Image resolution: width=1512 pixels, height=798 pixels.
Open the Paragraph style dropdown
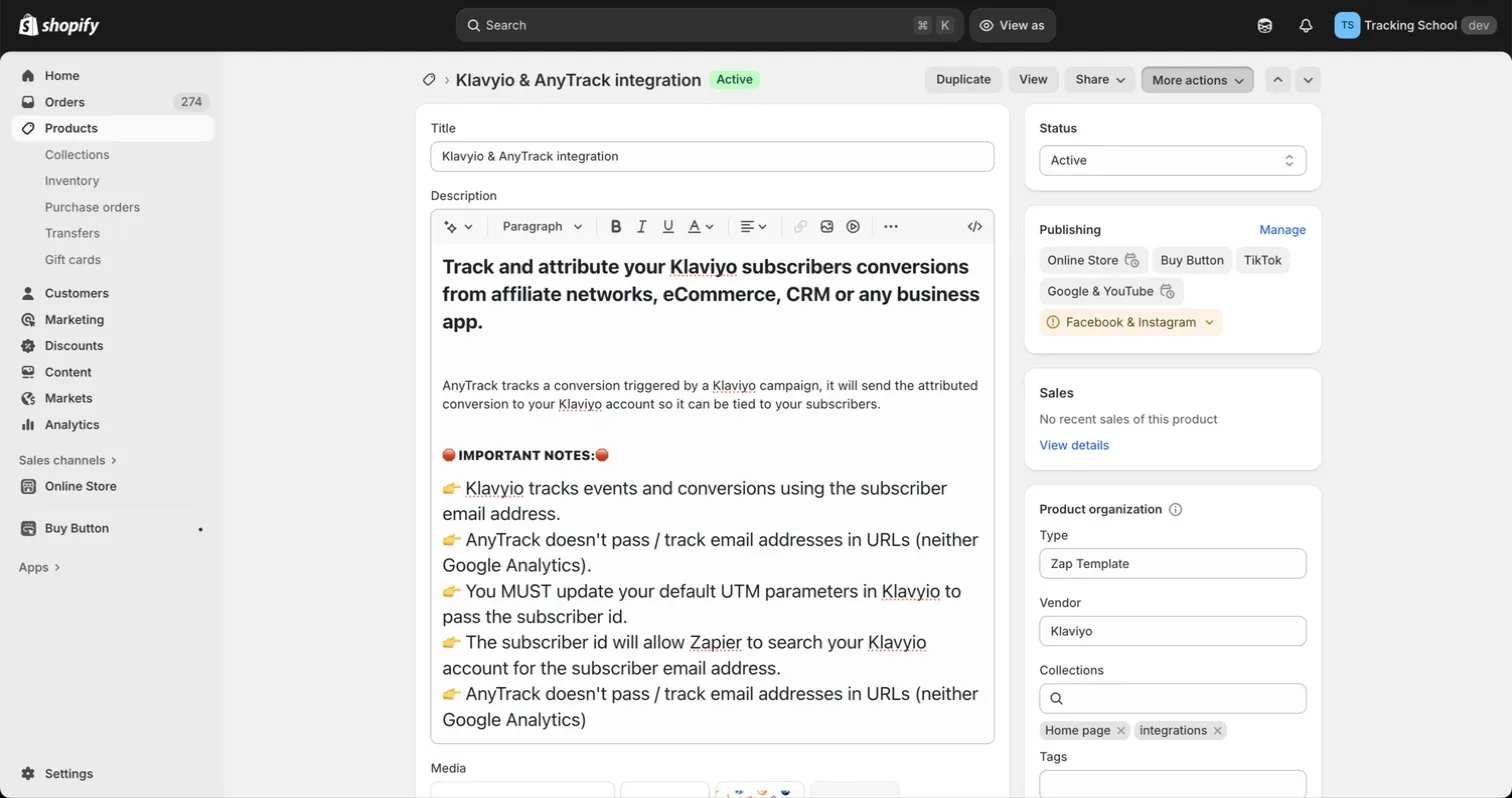[x=542, y=227]
